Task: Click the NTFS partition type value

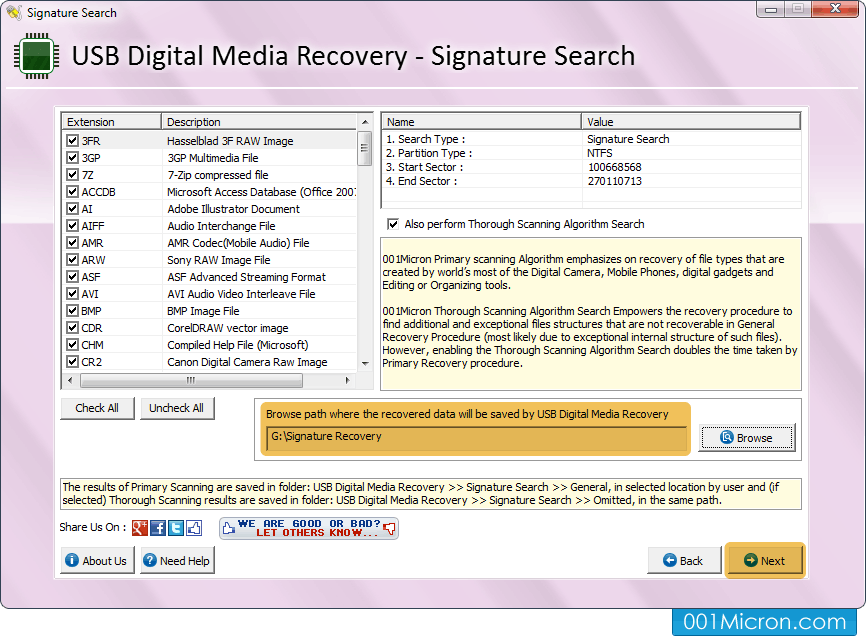Action: coord(600,153)
